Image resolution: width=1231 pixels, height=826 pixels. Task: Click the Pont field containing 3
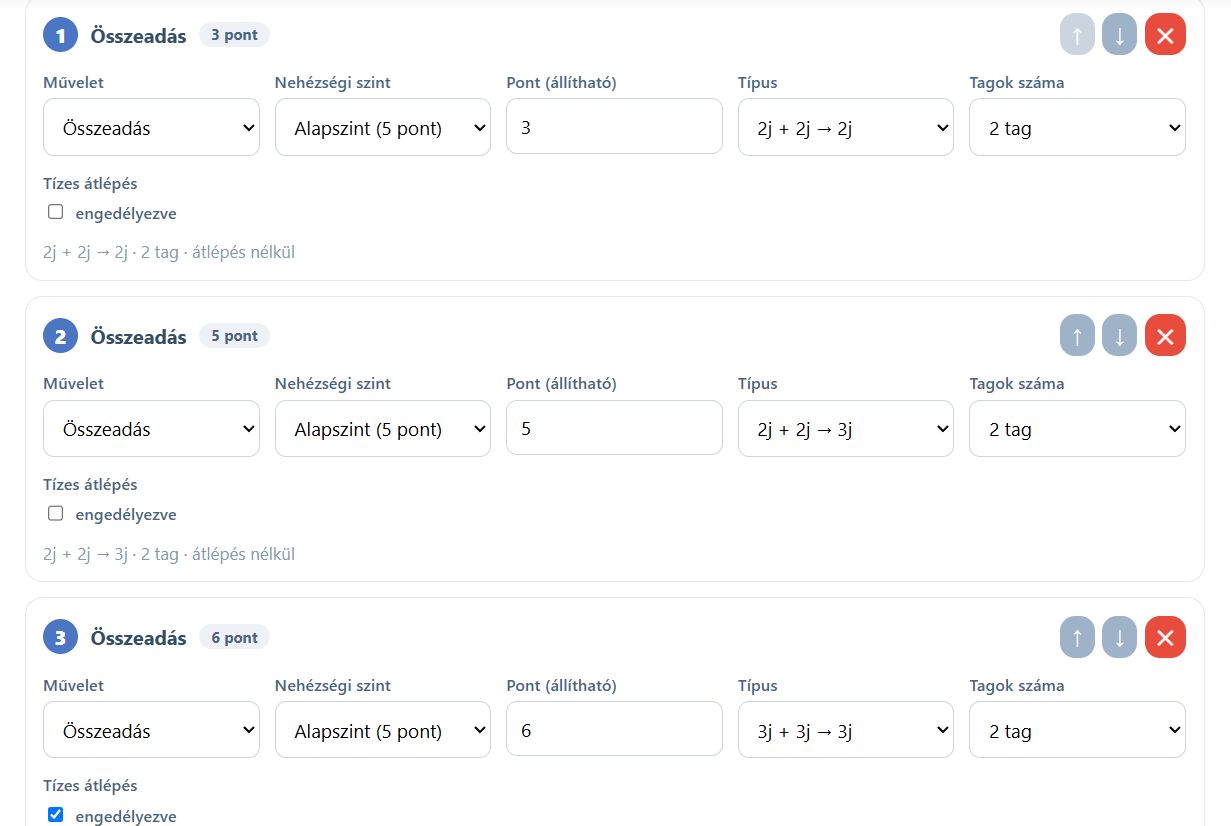(x=614, y=127)
